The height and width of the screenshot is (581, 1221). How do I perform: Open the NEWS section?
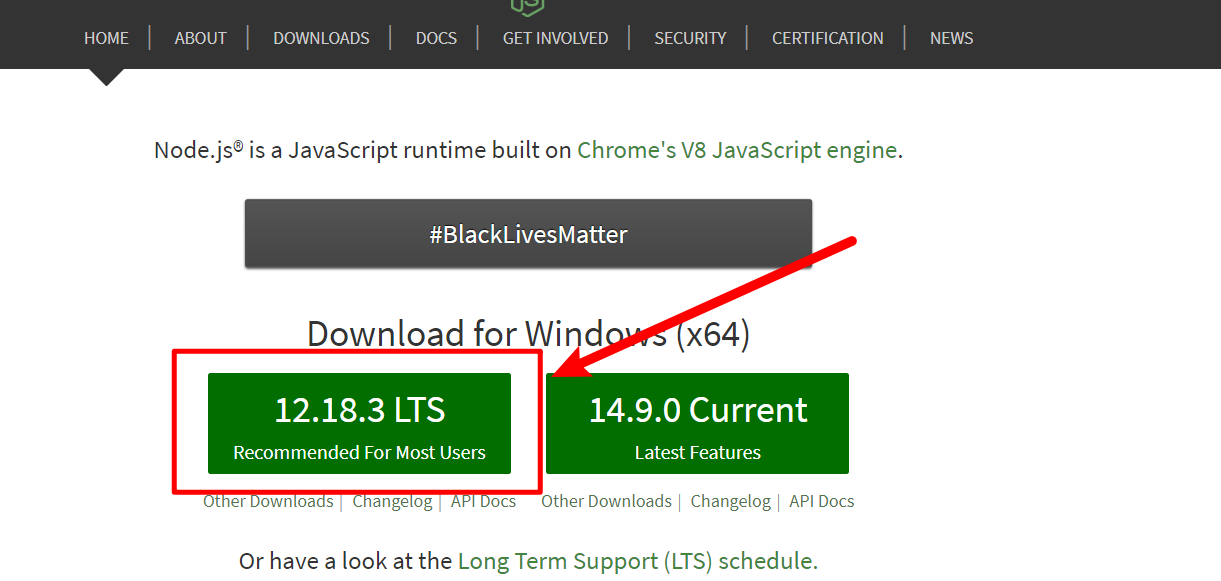(x=951, y=38)
